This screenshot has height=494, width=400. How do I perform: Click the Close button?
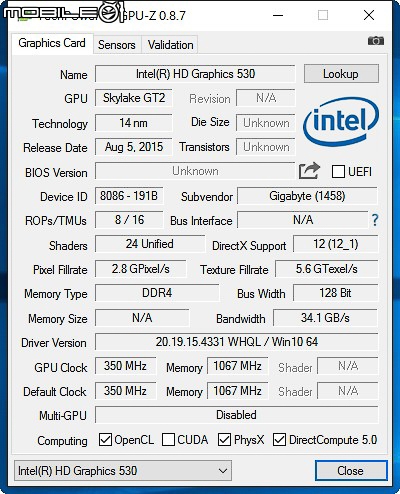[x=351, y=471]
